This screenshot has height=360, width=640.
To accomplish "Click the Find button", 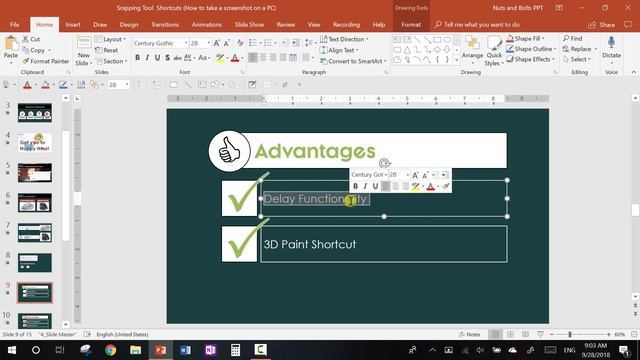I will [x=573, y=38].
